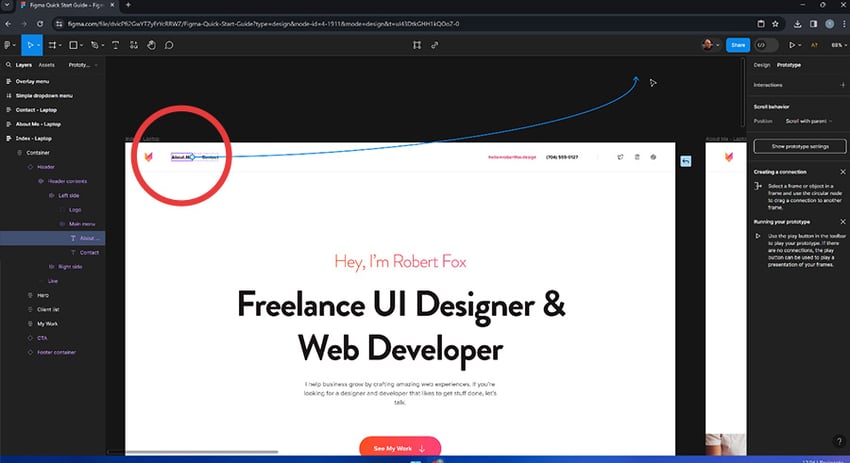Click the fox logo on the canvas
The width and height of the screenshot is (850, 463).
pos(148,157)
